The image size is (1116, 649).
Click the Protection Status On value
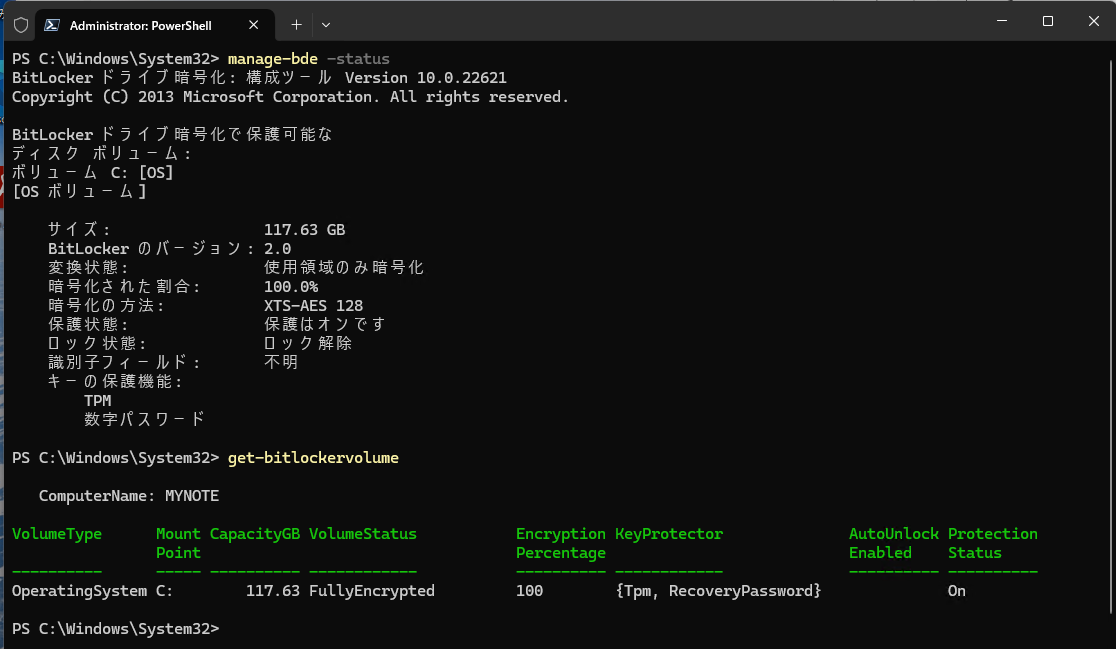click(956, 590)
